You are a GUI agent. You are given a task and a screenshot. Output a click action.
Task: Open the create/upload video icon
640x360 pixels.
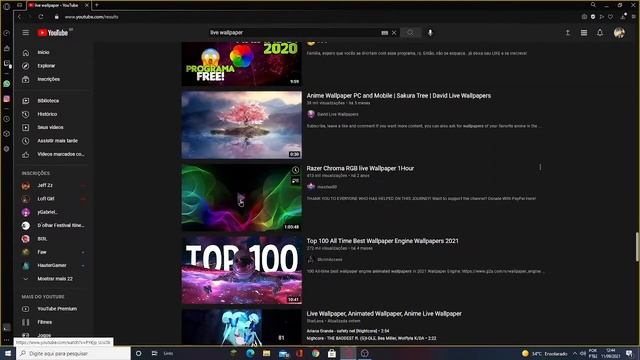(568, 33)
